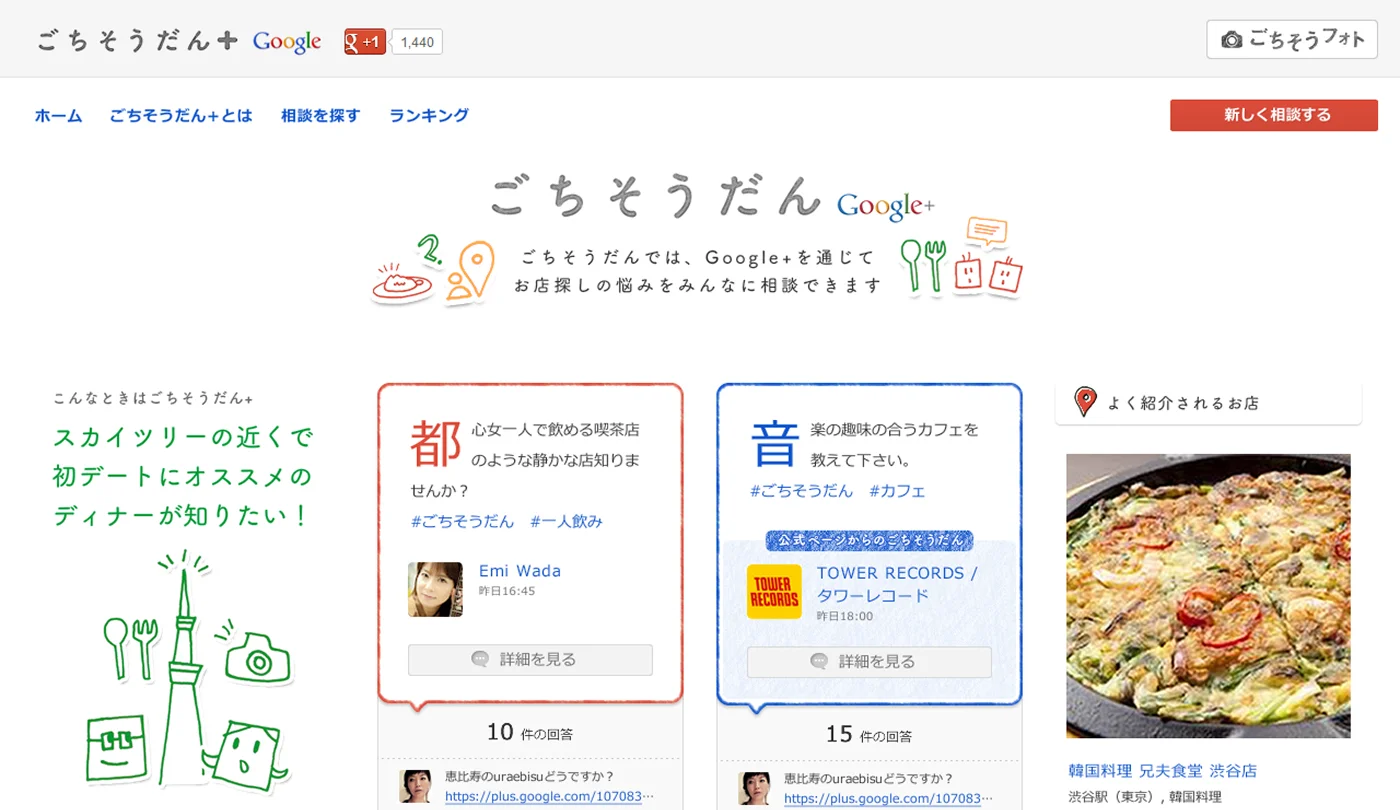Click reply avatar under 15 件の回答
The image size is (1400, 810).
pyautogui.click(x=754, y=788)
